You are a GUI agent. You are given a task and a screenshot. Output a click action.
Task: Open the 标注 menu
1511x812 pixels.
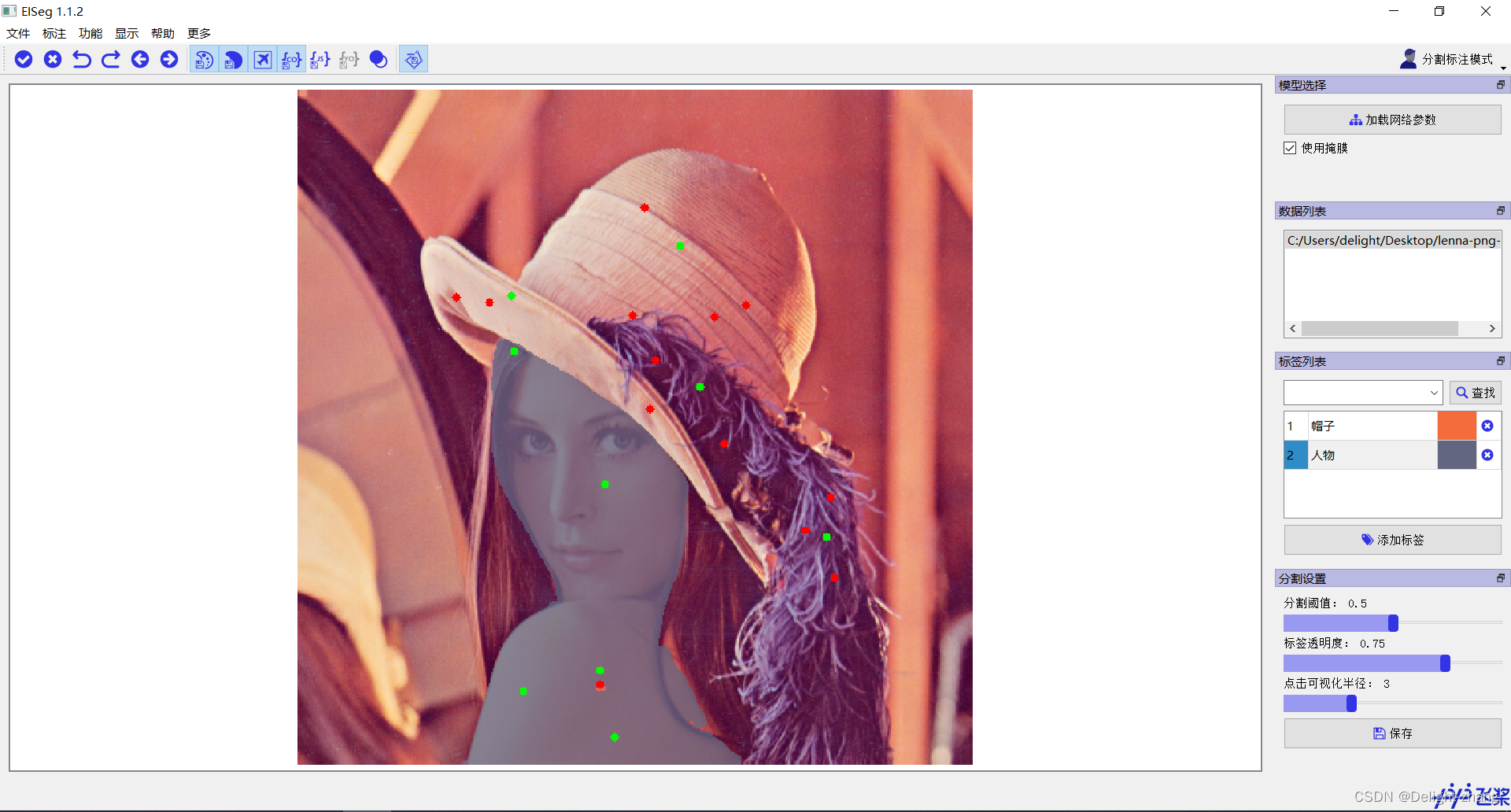[54, 33]
